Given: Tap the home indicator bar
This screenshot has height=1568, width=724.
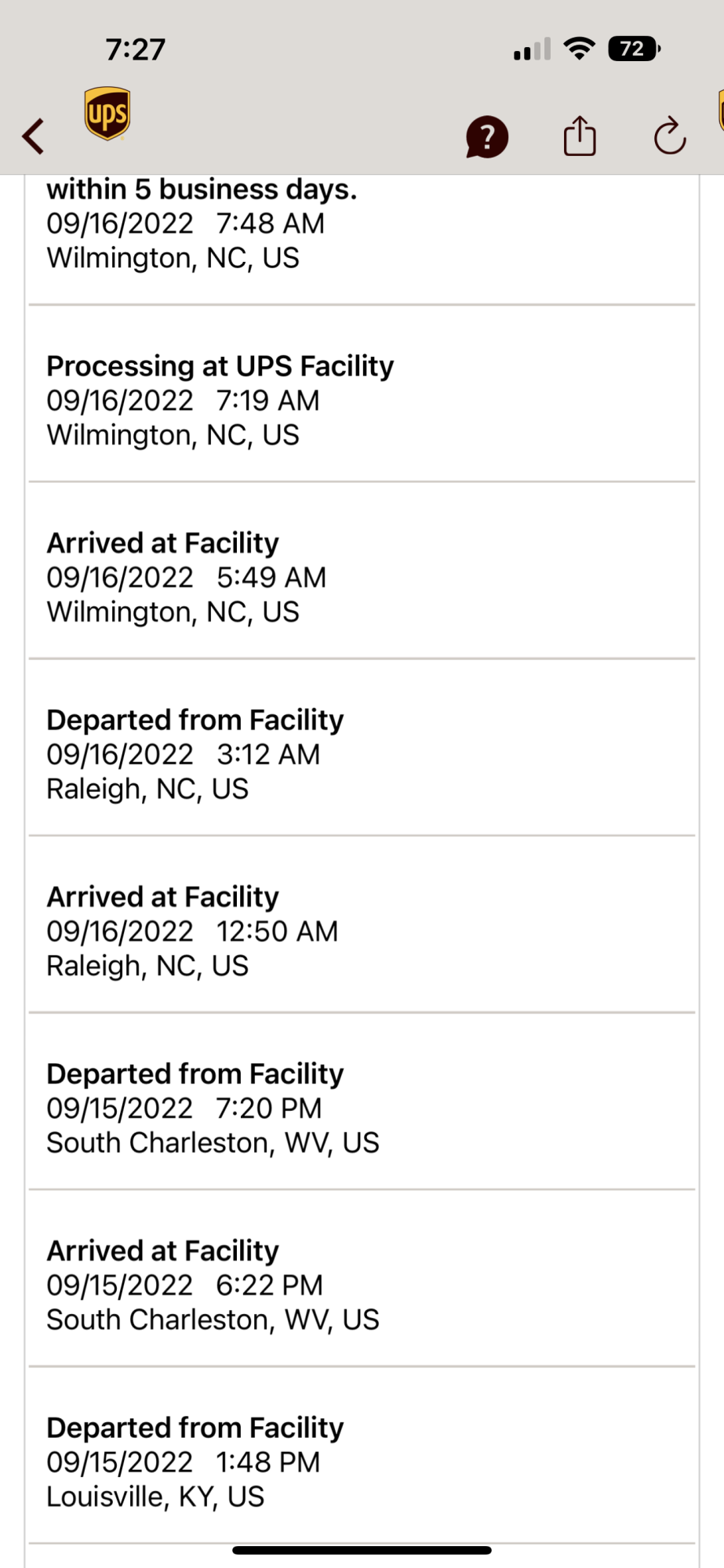Looking at the screenshot, I should click(x=362, y=1550).
